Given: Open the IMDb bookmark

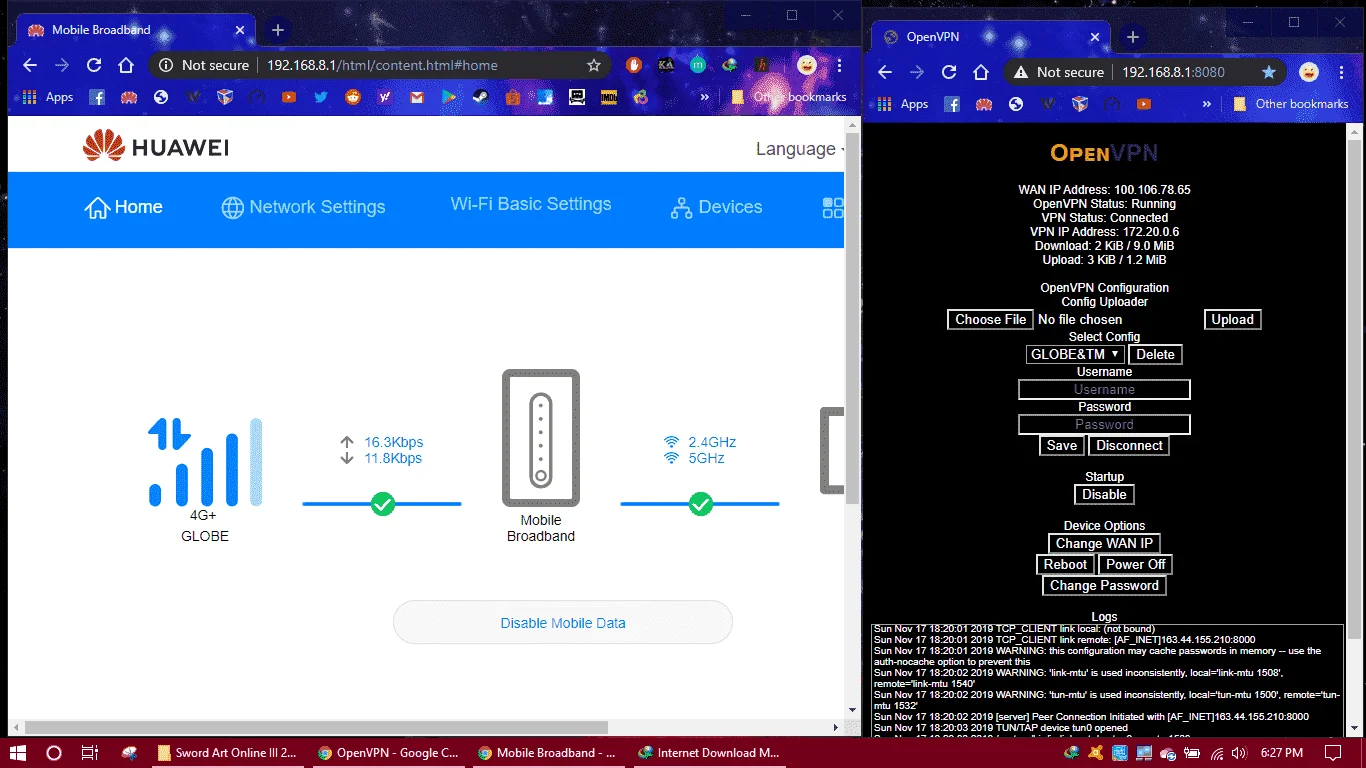Looking at the screenshot, I should click(608, 97).
